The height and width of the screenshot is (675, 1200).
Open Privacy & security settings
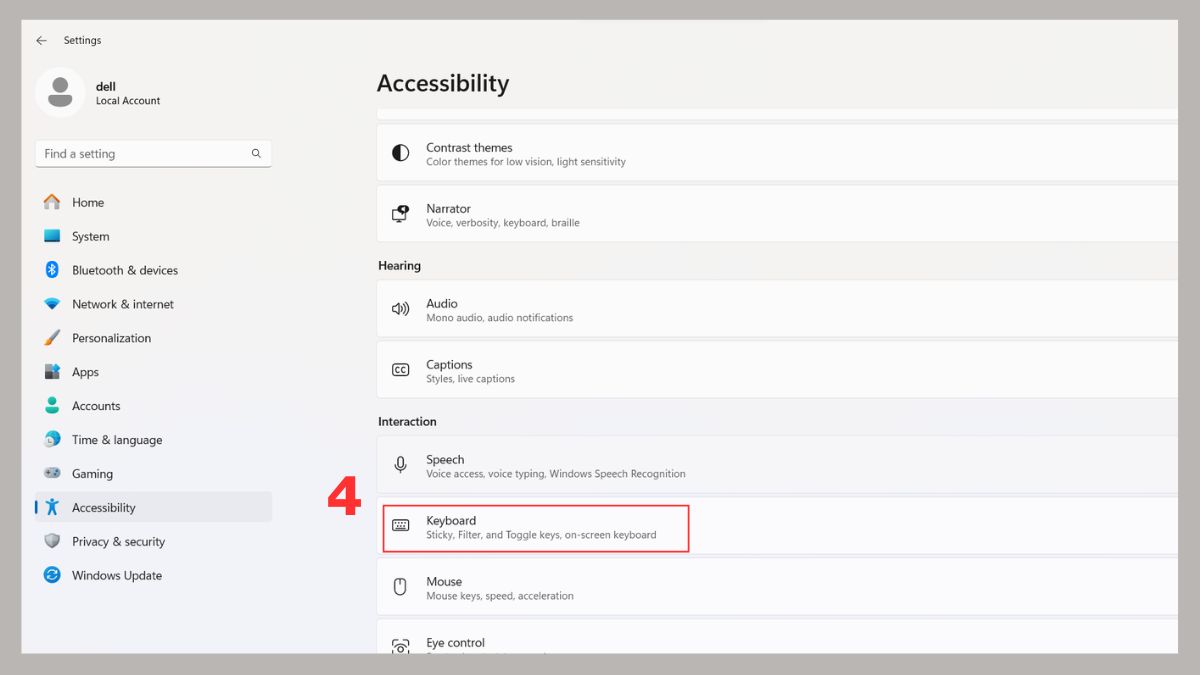point(153,541)
